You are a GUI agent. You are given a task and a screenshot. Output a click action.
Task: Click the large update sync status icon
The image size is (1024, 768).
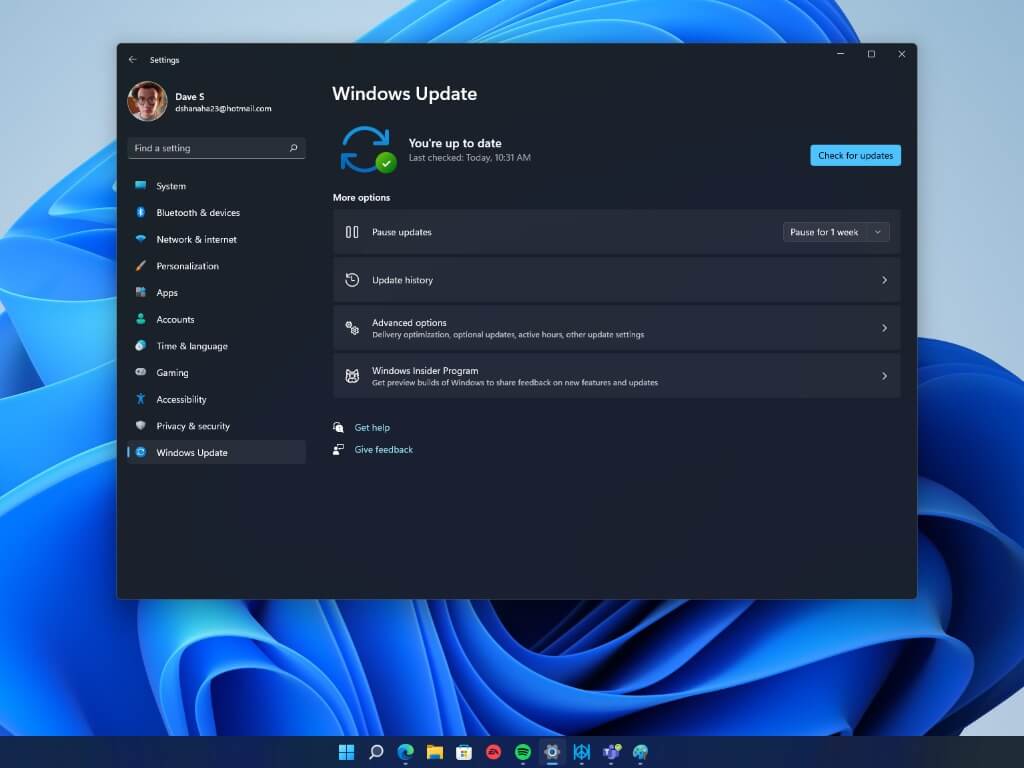point(368,150)
